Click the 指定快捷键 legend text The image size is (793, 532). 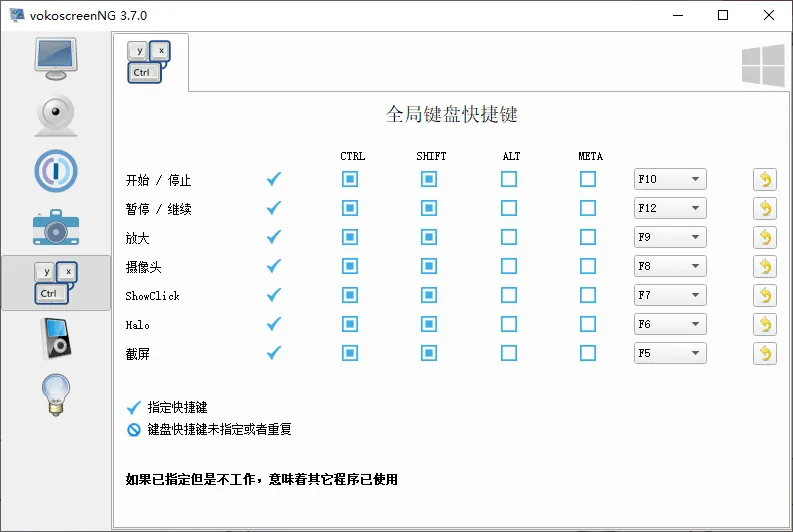tap(178, 407)
